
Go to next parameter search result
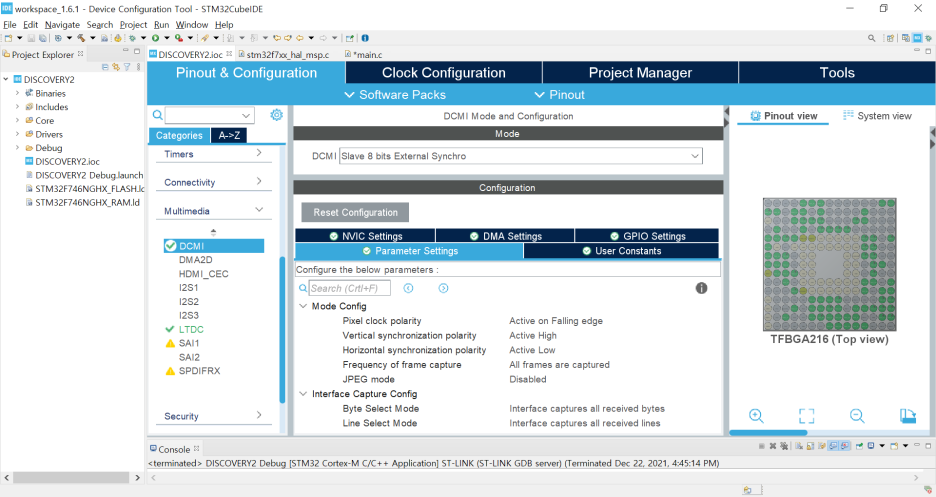444,288
